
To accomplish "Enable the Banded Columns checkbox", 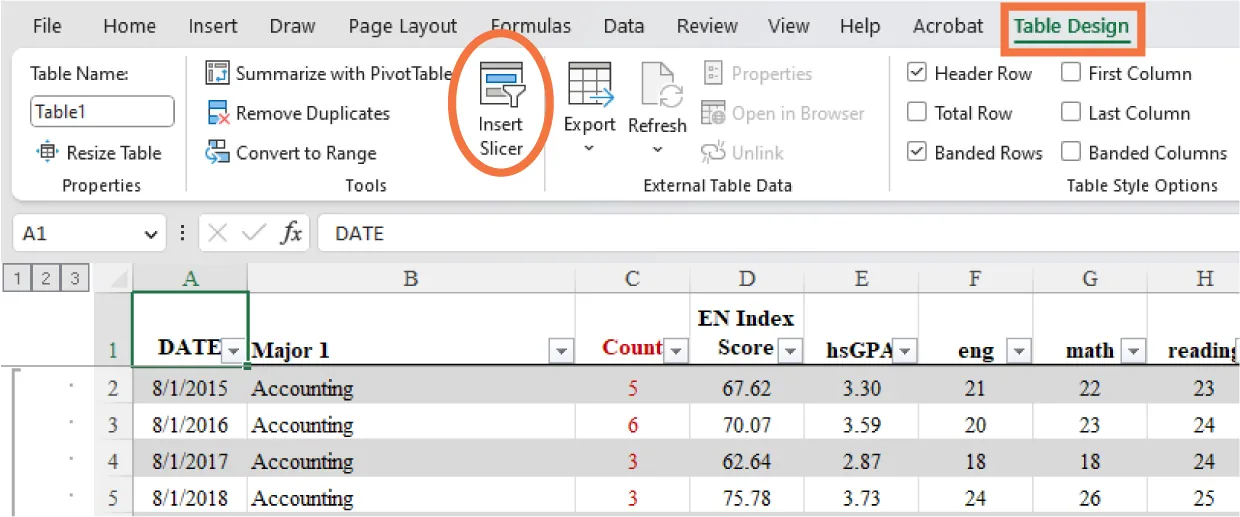I will tap(1071, 153).
